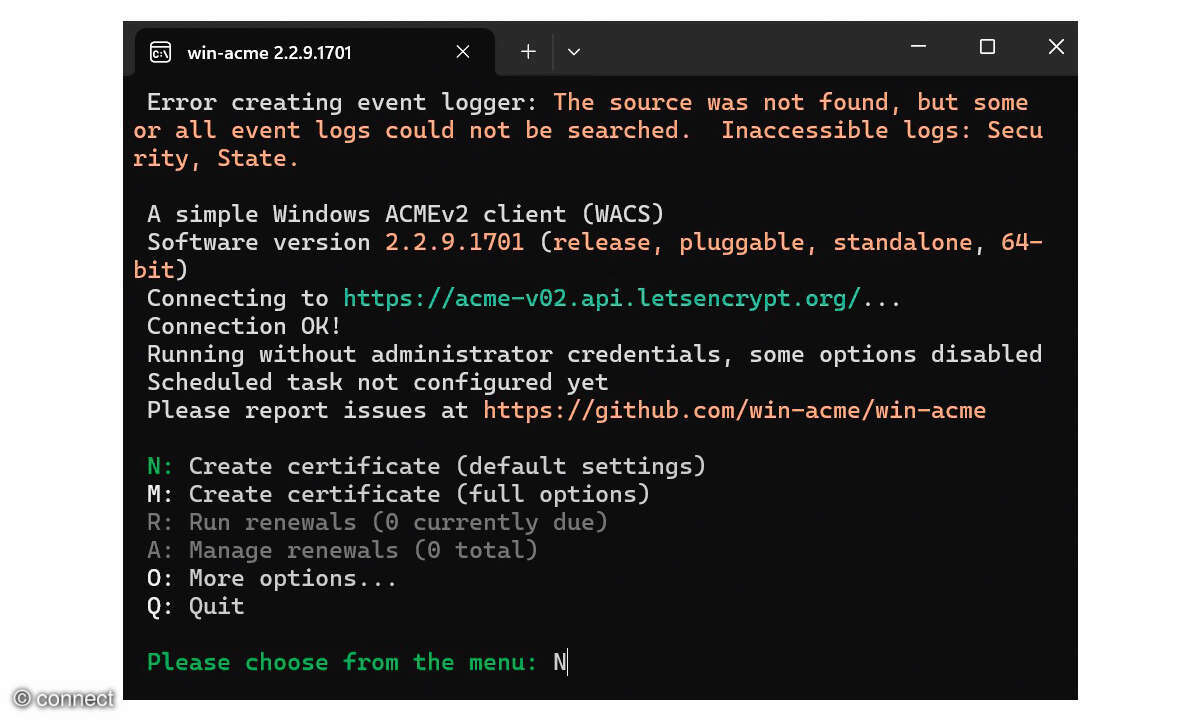The image size is (1200, 720).
Task: Click 'A simple Windows ACMEv2 client (WACS)' line
Action: pos(405,214)
